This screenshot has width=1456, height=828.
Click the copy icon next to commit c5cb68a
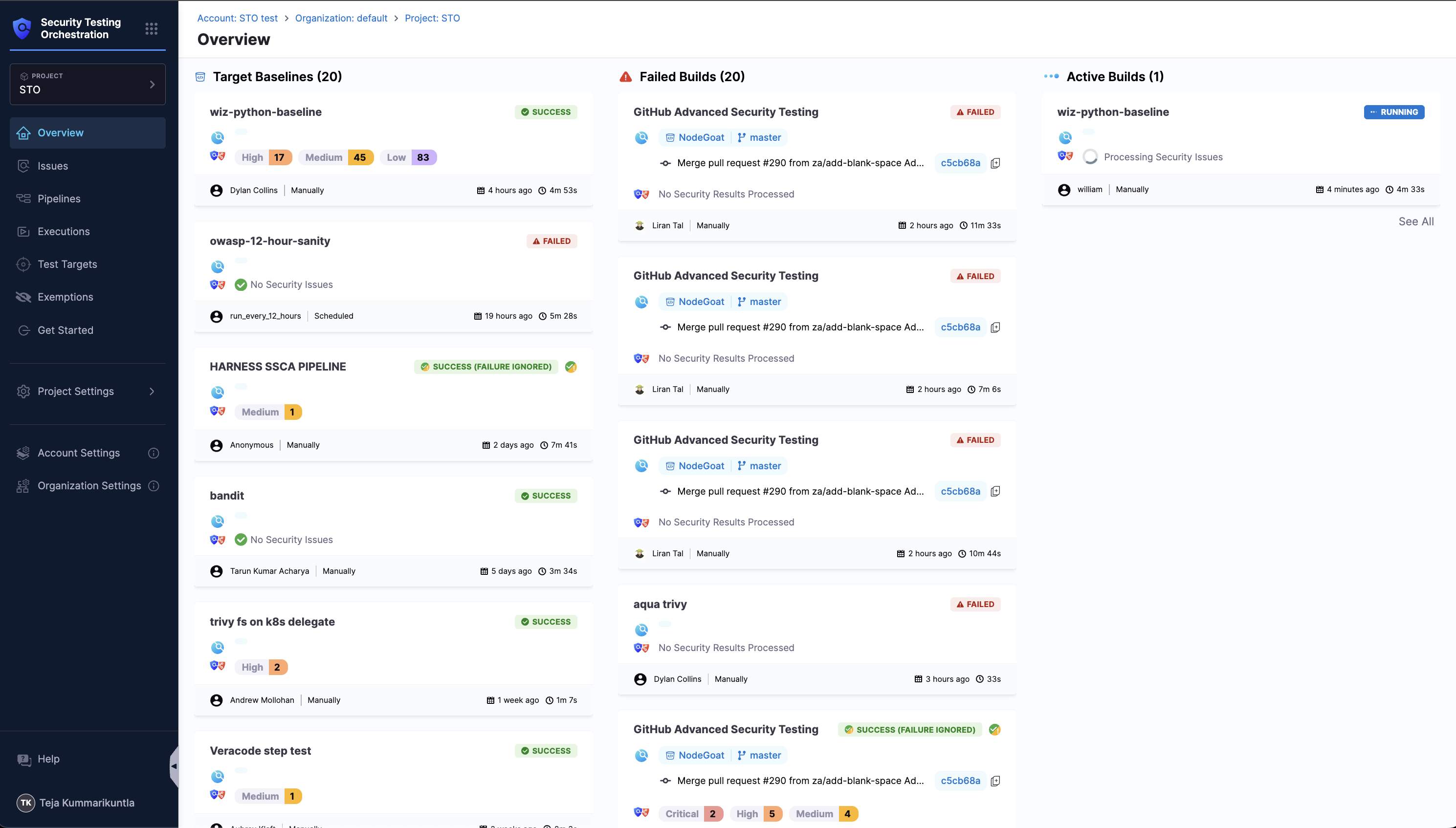coord(996,163)
